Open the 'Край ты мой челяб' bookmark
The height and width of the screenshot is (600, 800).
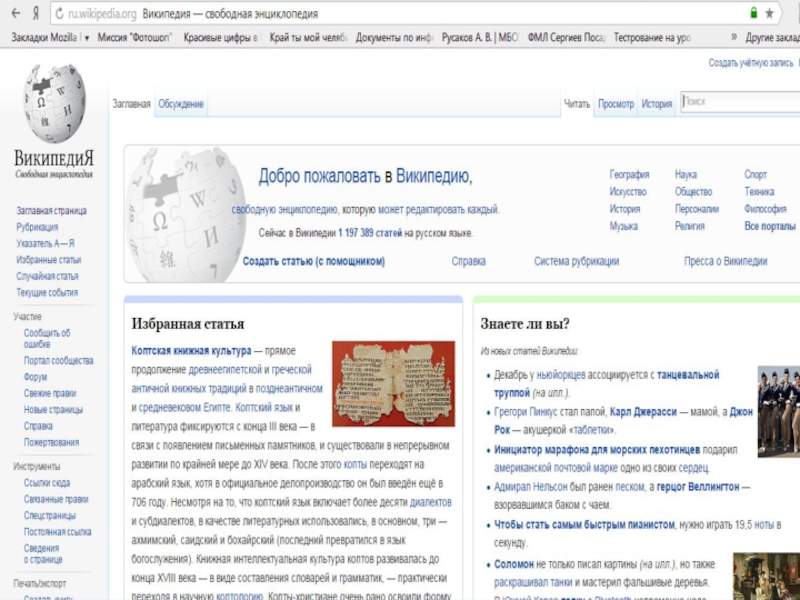tap(308, 37)
